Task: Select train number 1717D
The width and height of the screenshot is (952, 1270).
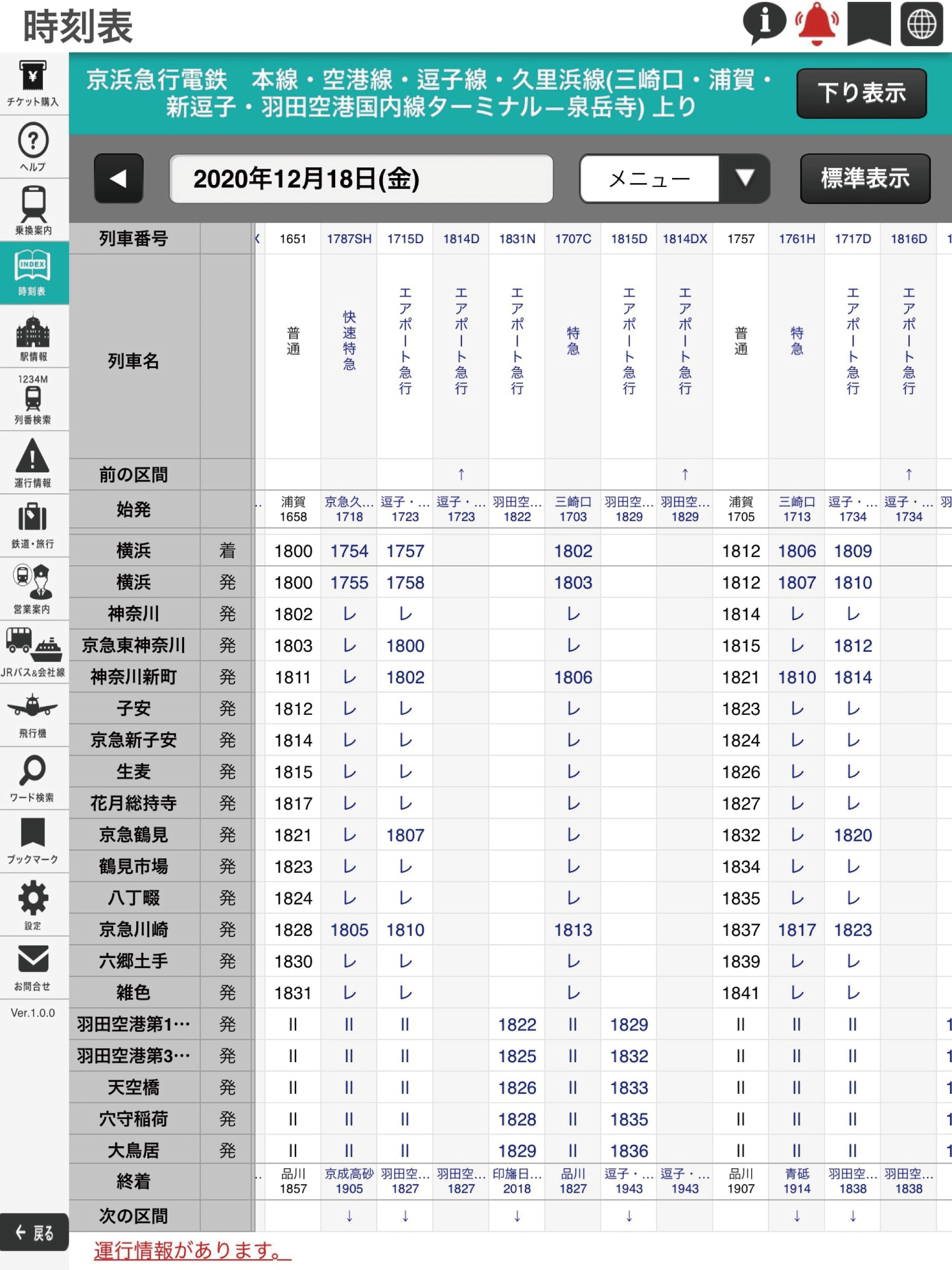Action: click(853, 239)
